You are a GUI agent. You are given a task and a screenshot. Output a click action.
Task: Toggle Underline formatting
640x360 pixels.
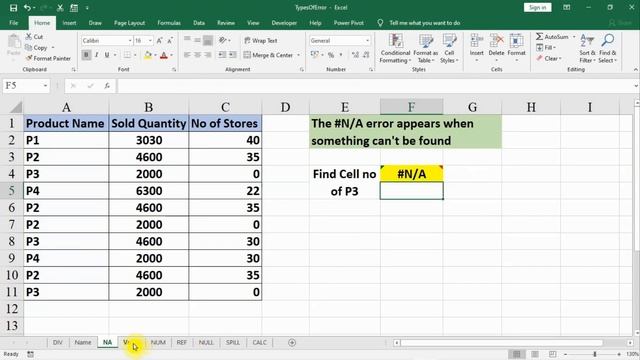[x=107, y=55]
